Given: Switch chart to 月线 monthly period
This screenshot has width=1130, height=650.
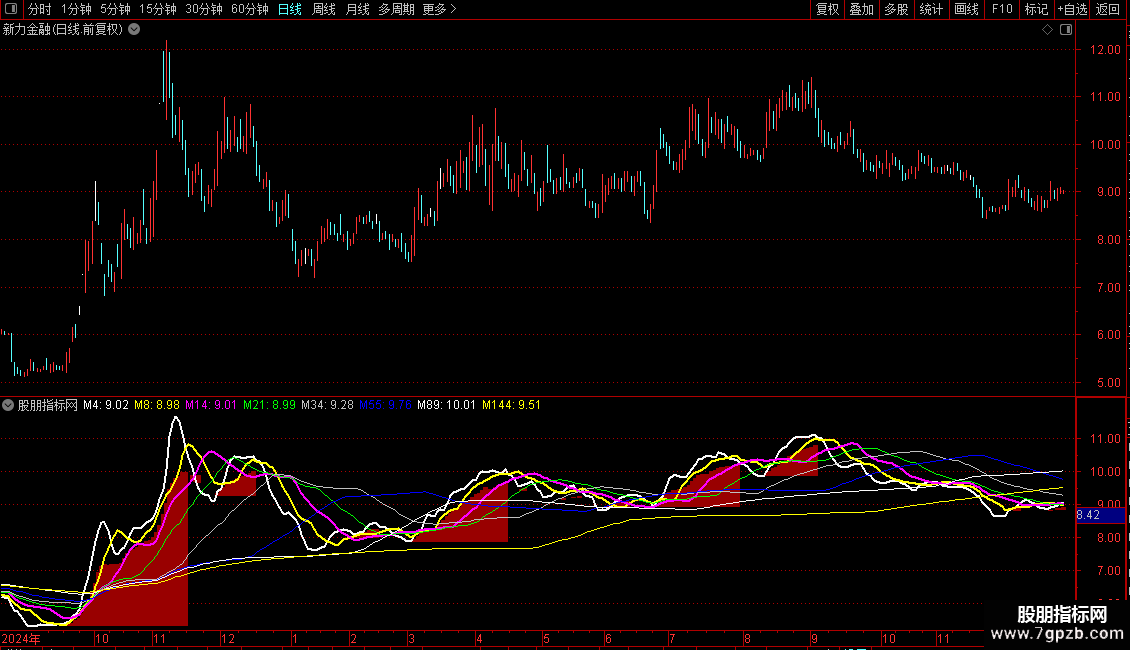Looking at the screenshot, I should 357,9.
